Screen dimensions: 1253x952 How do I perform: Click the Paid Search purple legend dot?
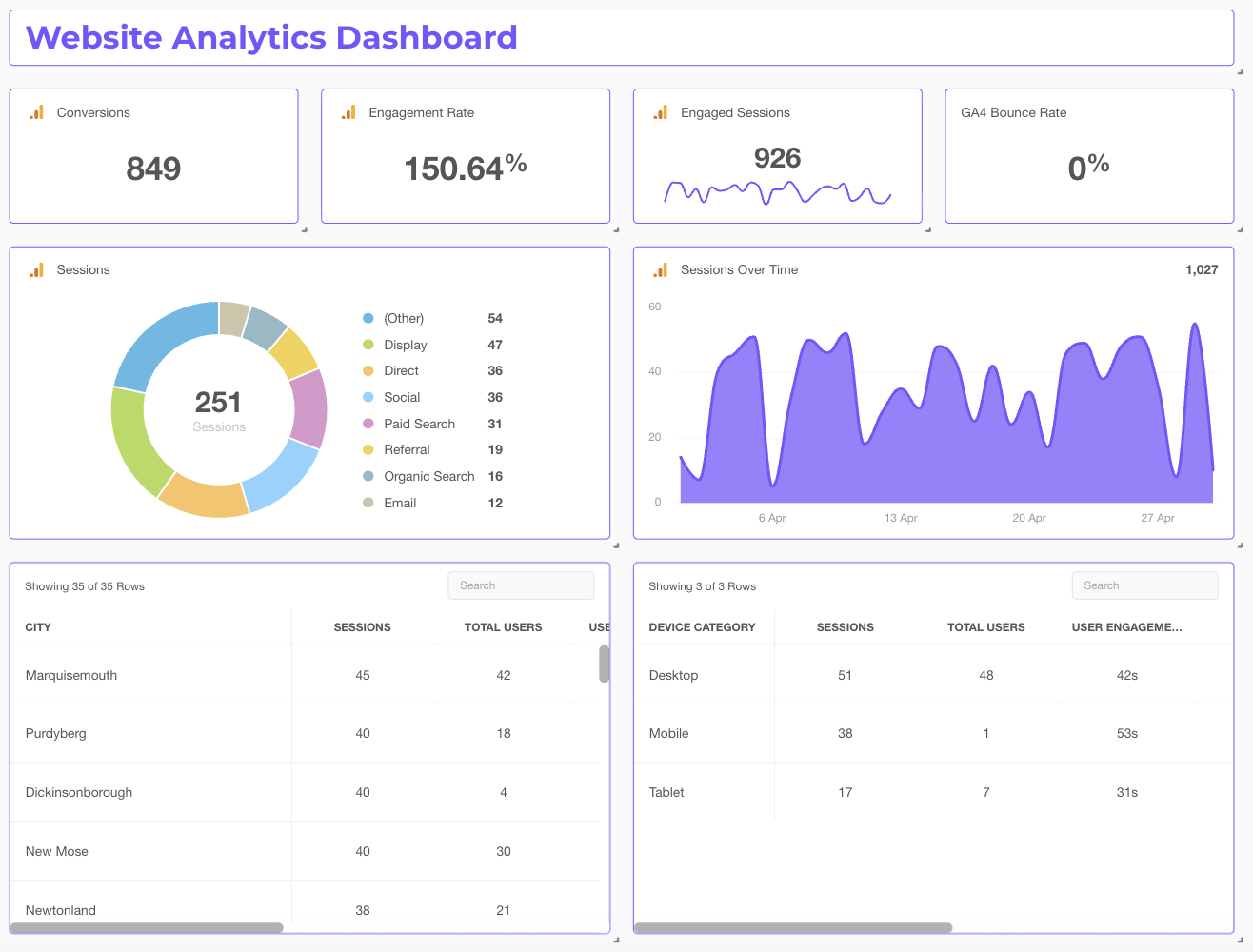368,424
